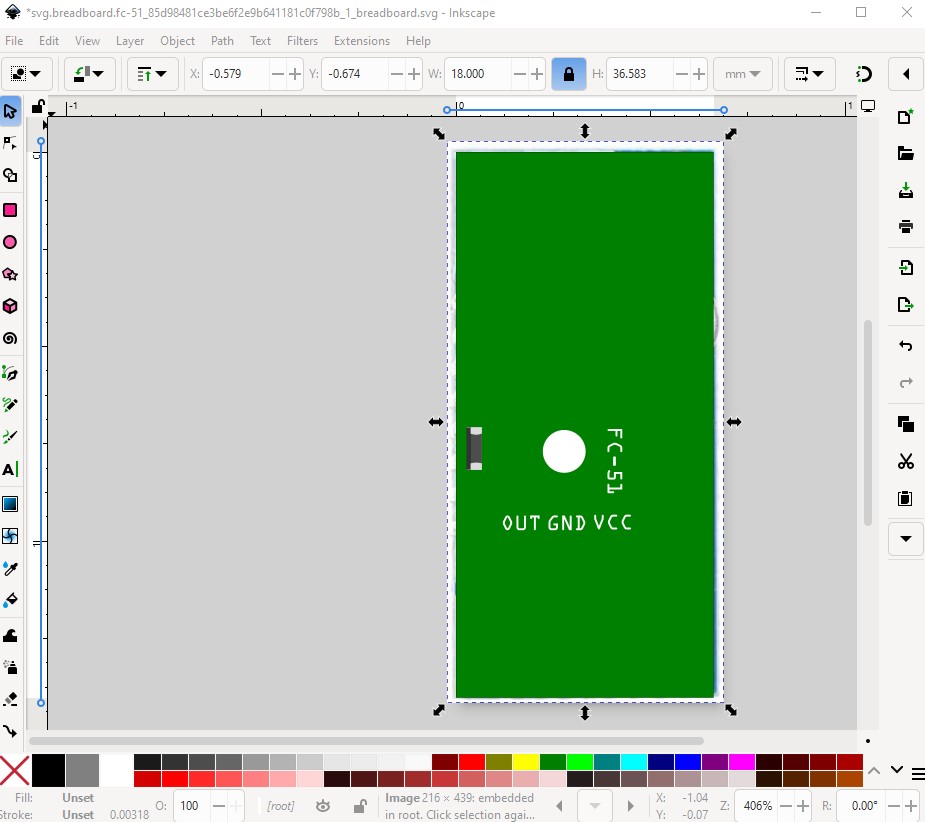Click the Undo arrow icon
925x822 pixels.
905,346
